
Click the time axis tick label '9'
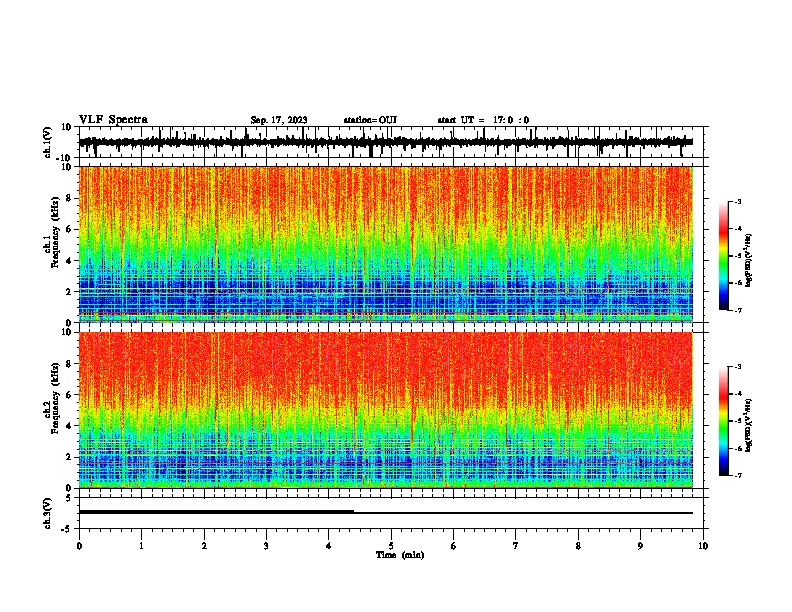640,546
